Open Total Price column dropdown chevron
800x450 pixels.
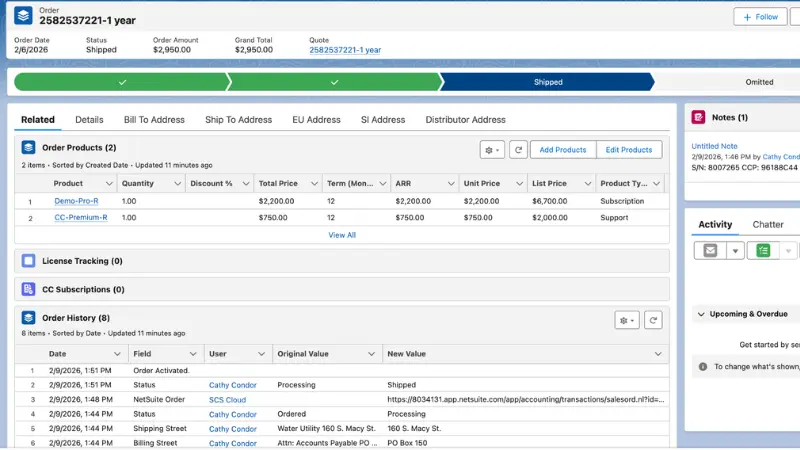(x=314, y=183)
